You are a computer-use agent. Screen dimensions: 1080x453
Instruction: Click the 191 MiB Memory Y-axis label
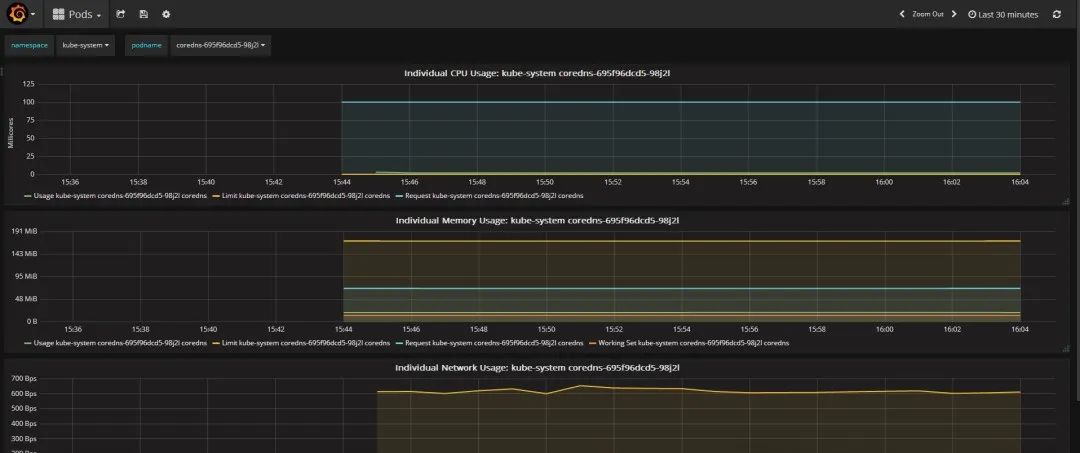coord(24,231)
